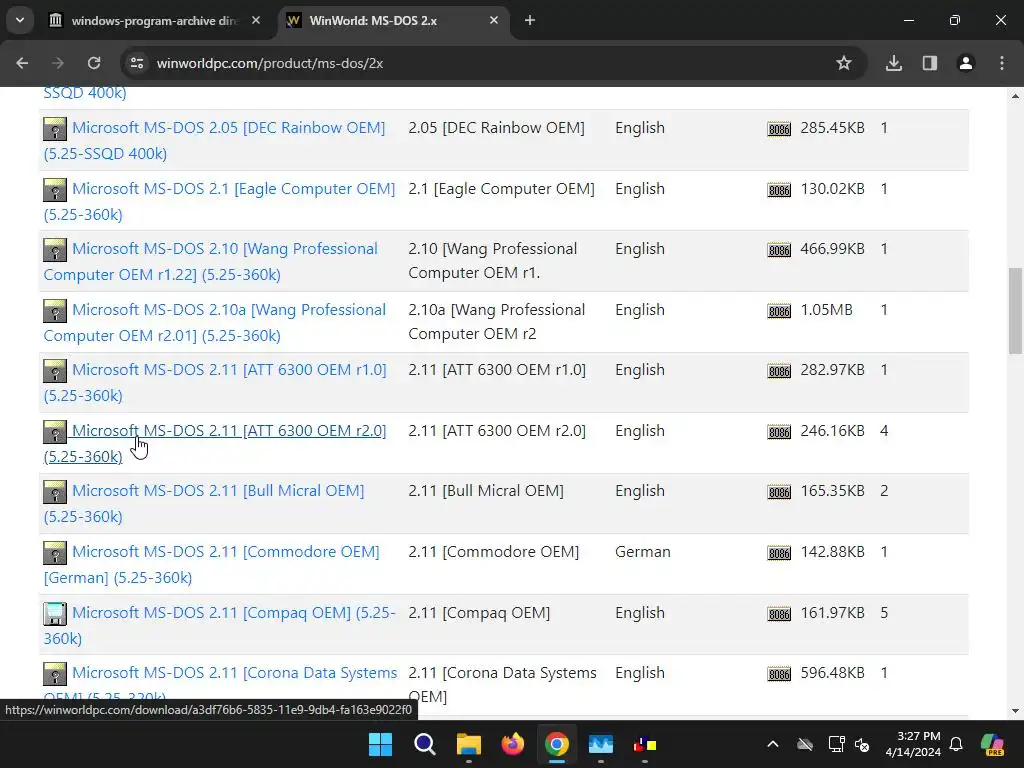Open taskbar Search
Image resolution: width=1024 pixels, height=768 pixels.
(424, 744)
